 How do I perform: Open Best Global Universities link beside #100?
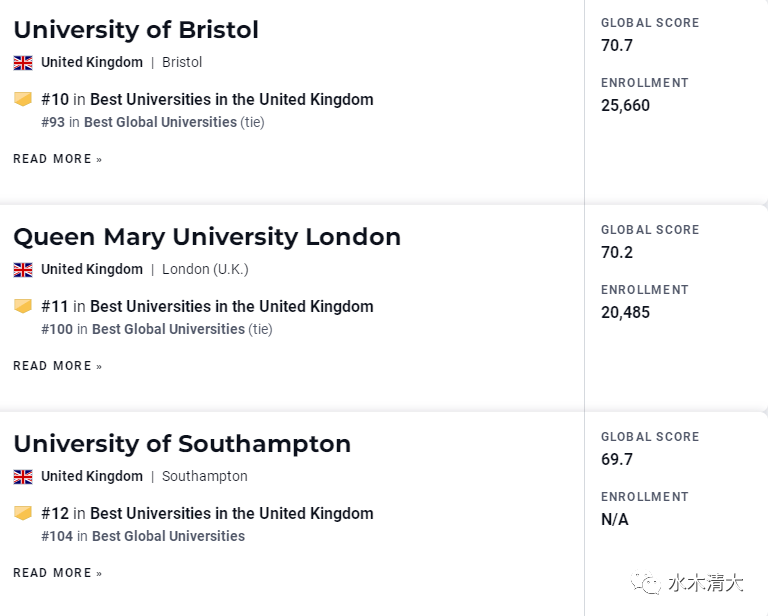[168, 329]
